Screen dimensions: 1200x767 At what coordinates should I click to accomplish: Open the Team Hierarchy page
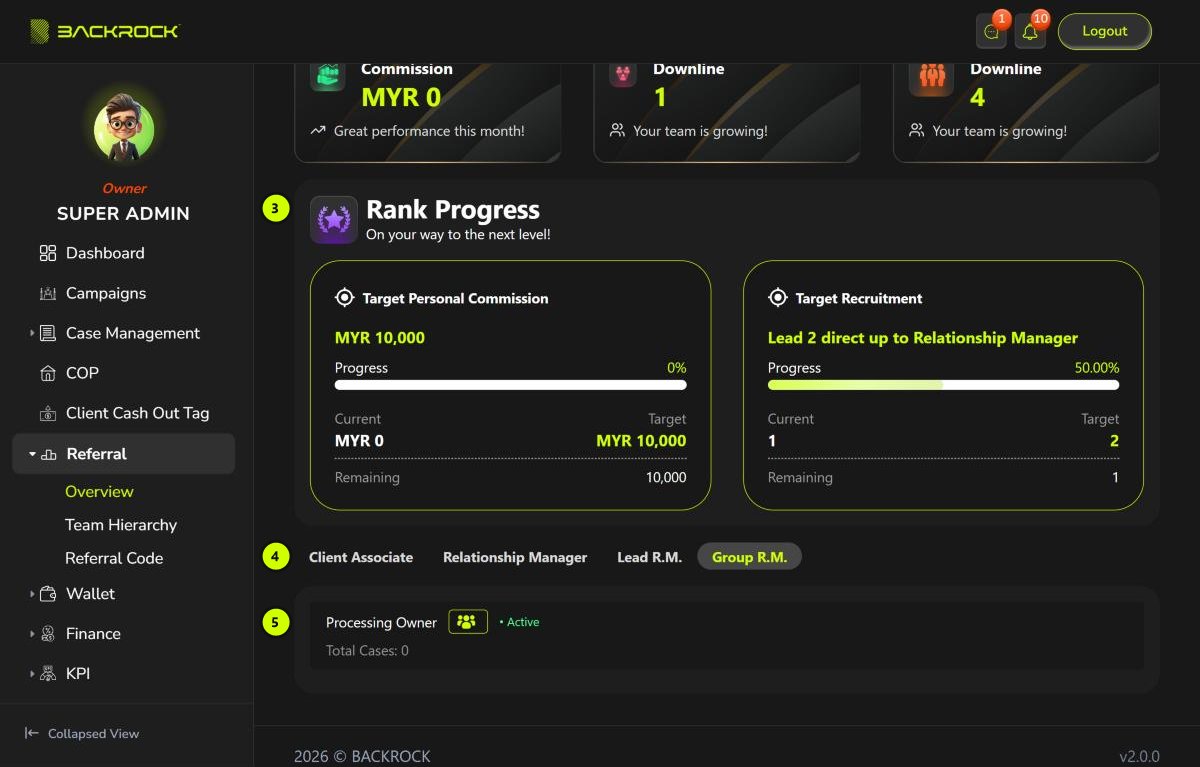tap(121, 525)
